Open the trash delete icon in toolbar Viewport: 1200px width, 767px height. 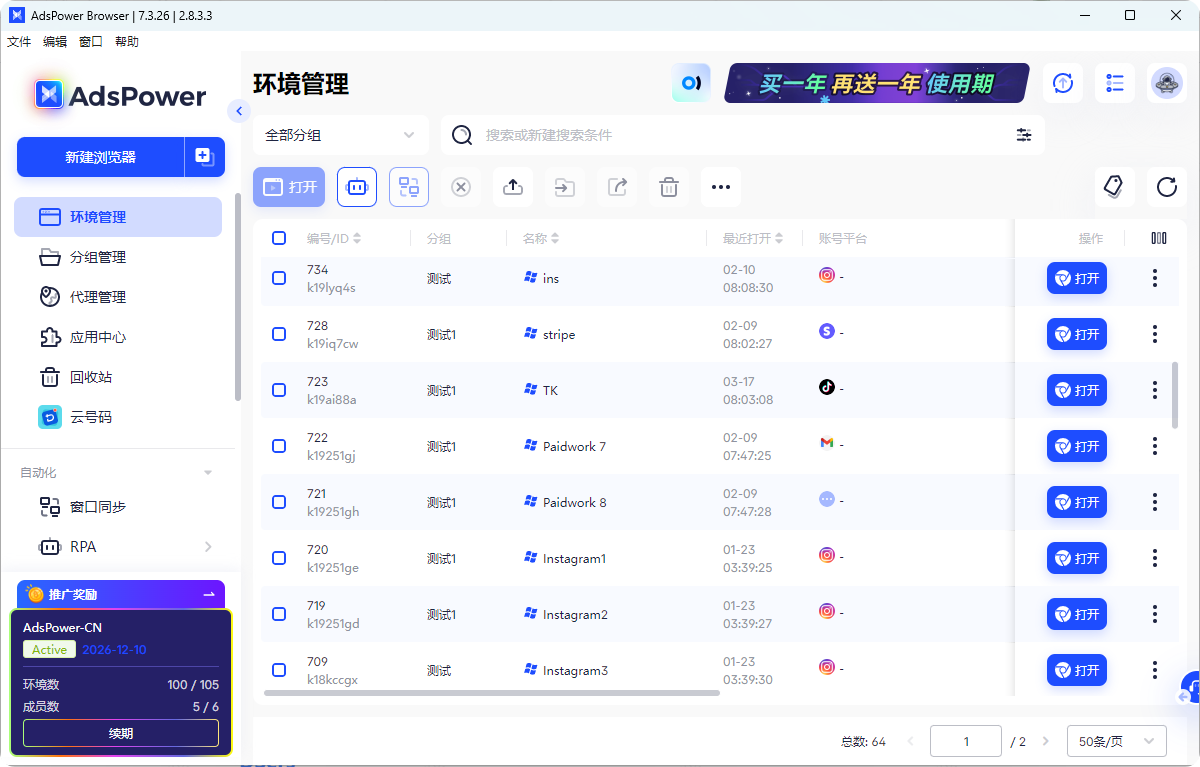point(669,187)
